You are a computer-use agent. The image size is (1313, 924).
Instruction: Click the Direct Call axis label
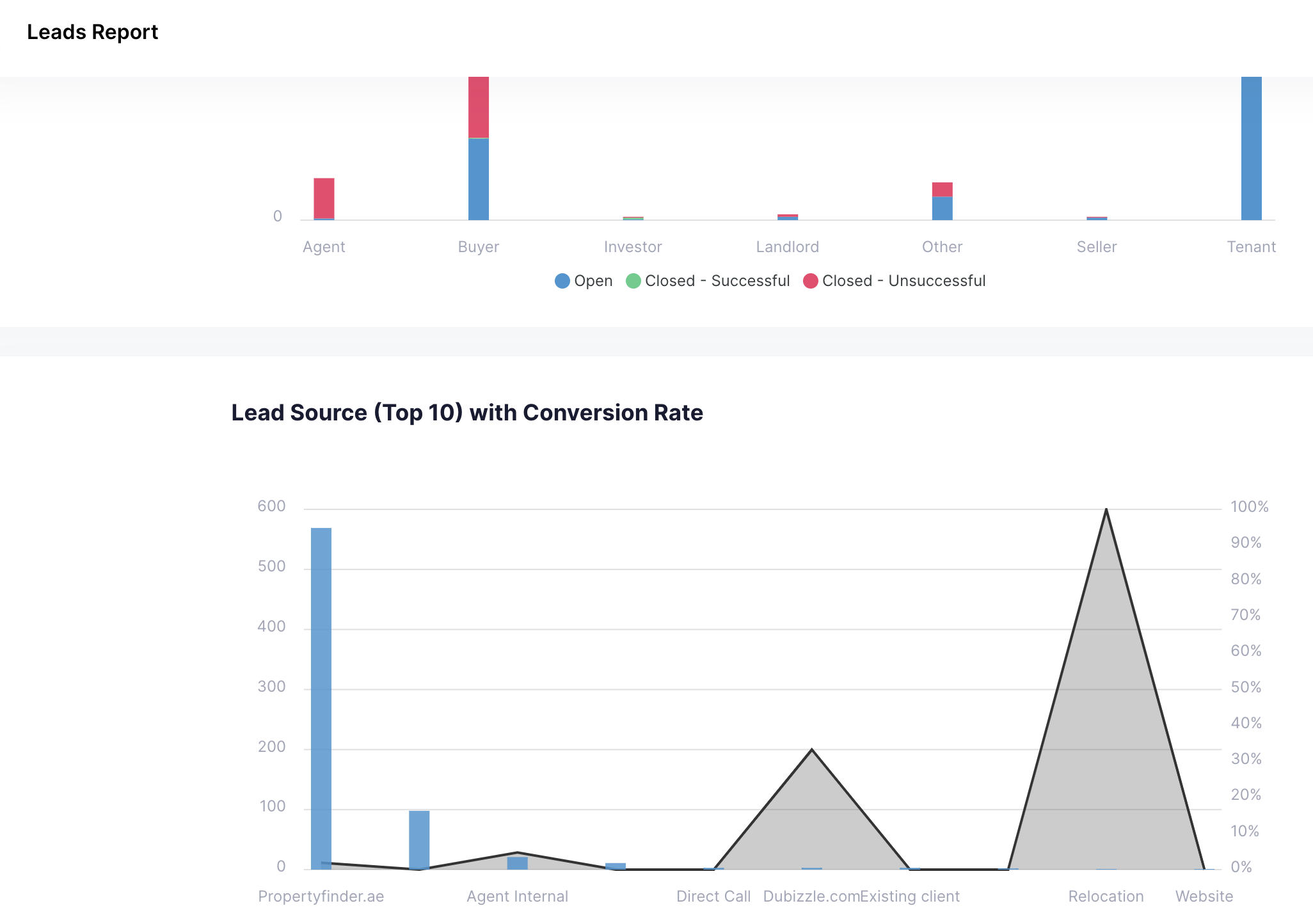(713, 896)
